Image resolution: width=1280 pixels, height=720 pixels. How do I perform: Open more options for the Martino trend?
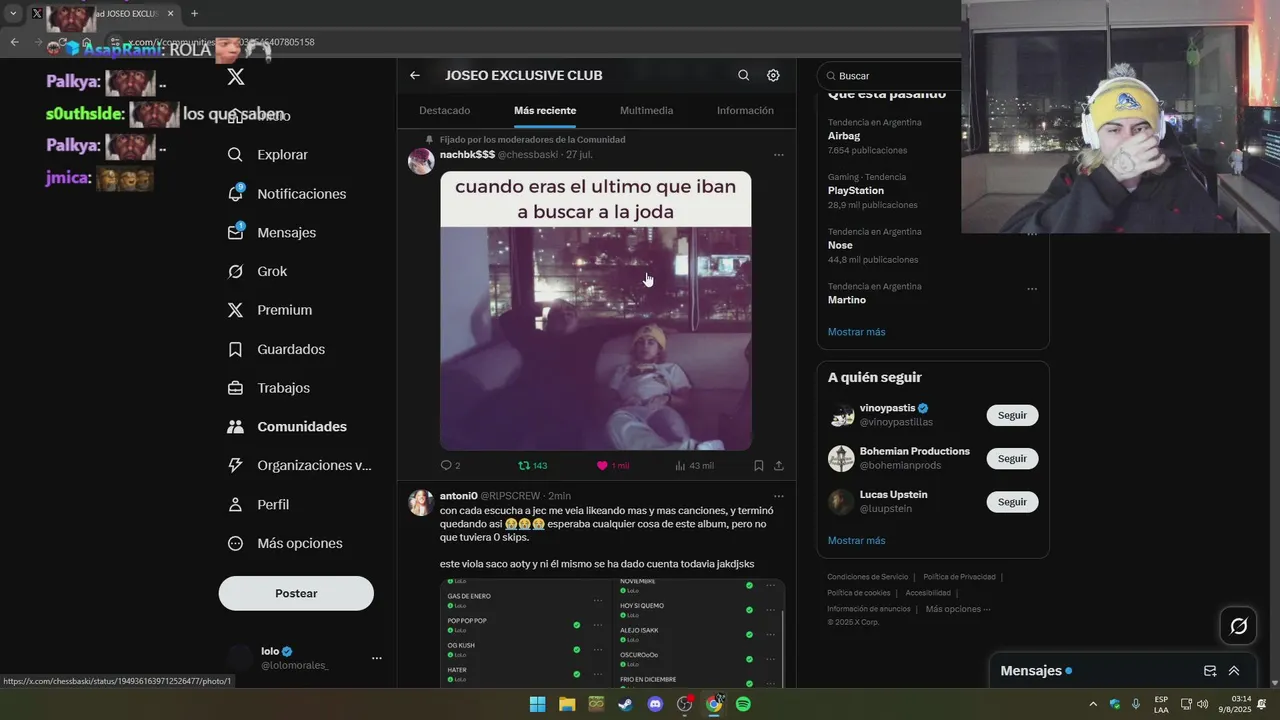point(1031,289)
